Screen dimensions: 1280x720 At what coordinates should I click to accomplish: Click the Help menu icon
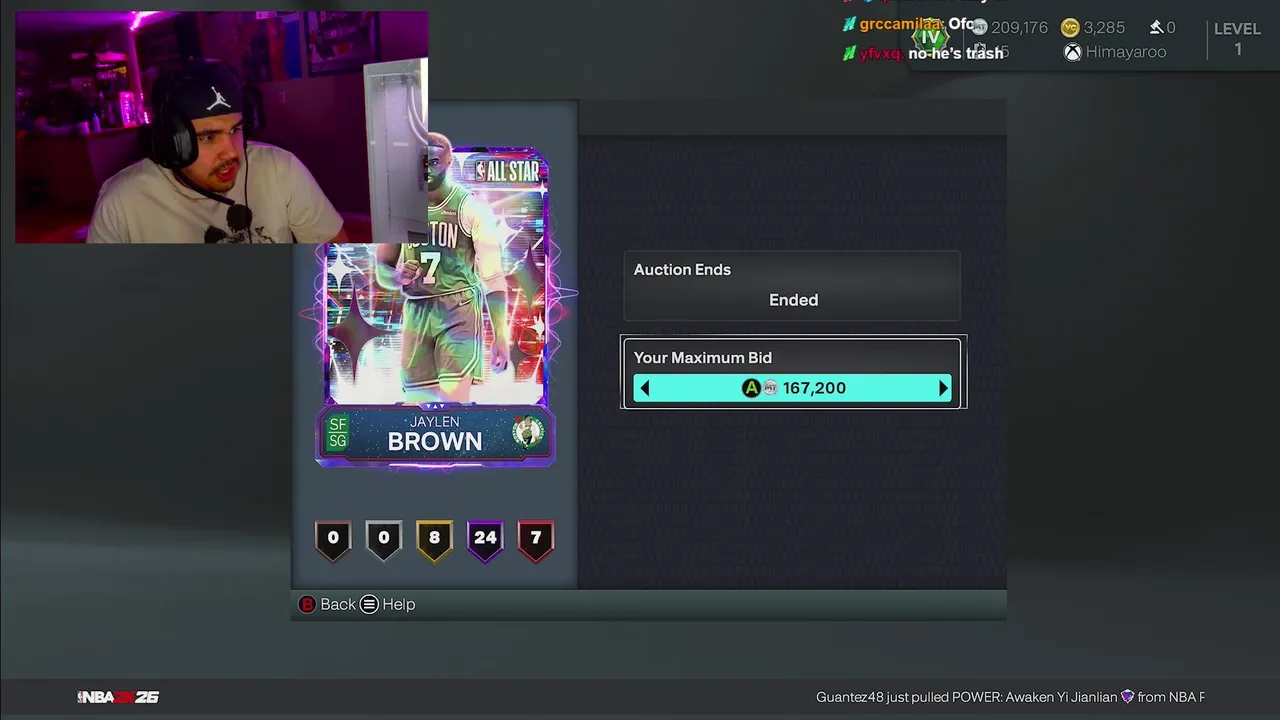tap(369, 604)
